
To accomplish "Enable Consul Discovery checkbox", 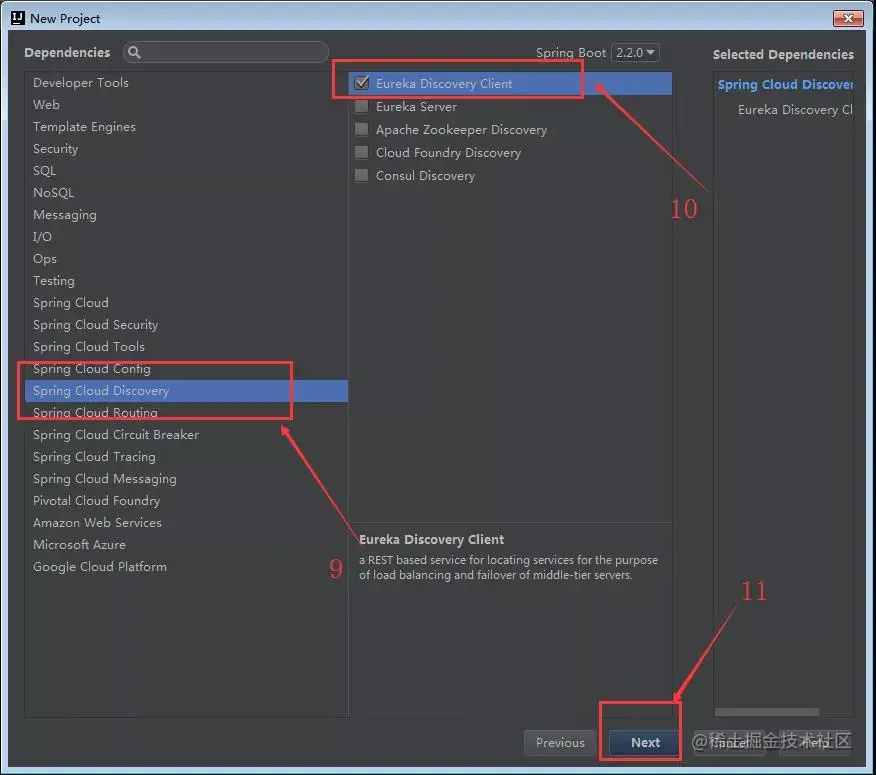I will 362,175.
